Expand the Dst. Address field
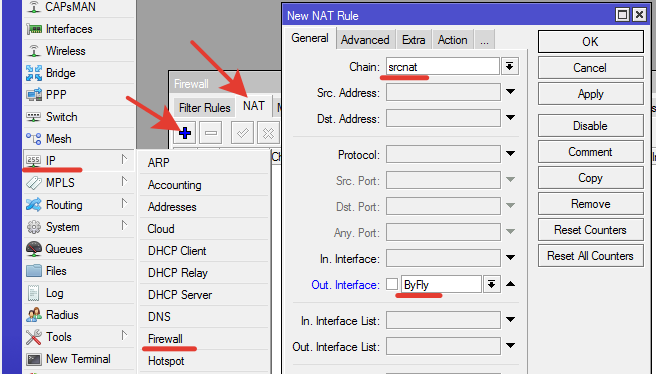656x374 pixels. click(510, 117)
